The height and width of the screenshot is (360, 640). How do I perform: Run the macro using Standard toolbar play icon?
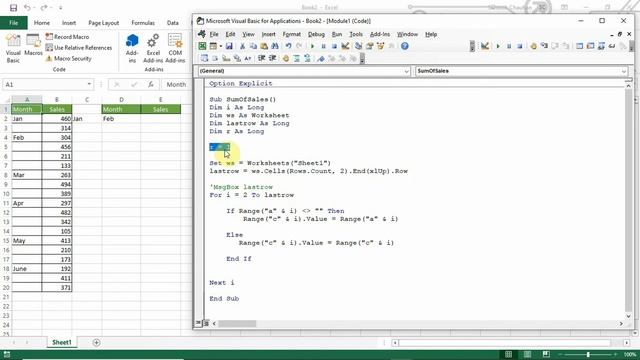point(313,46)
